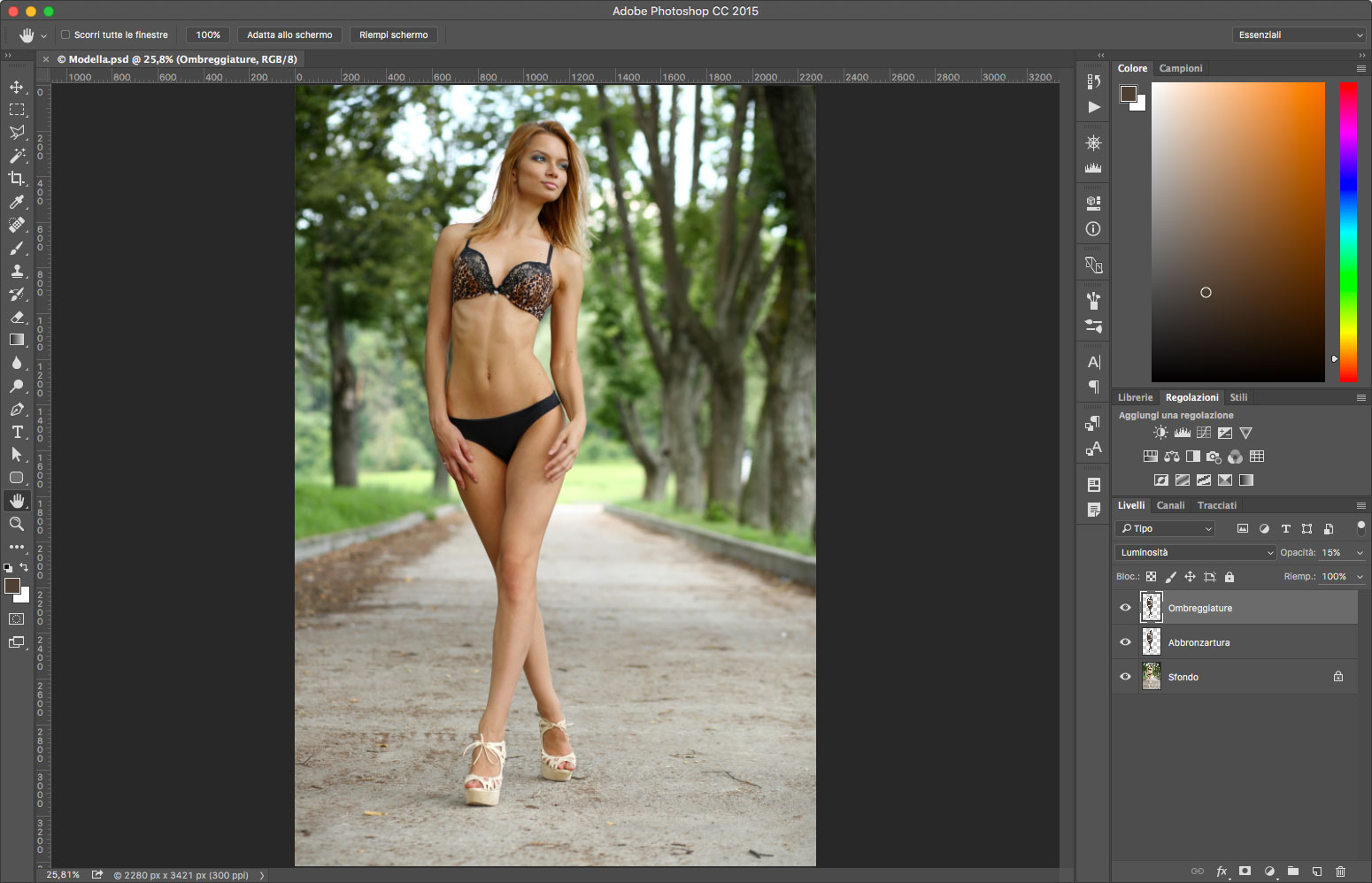
Task: Click the foreground color swatch in toolbar
Action: tap(12, 586)
